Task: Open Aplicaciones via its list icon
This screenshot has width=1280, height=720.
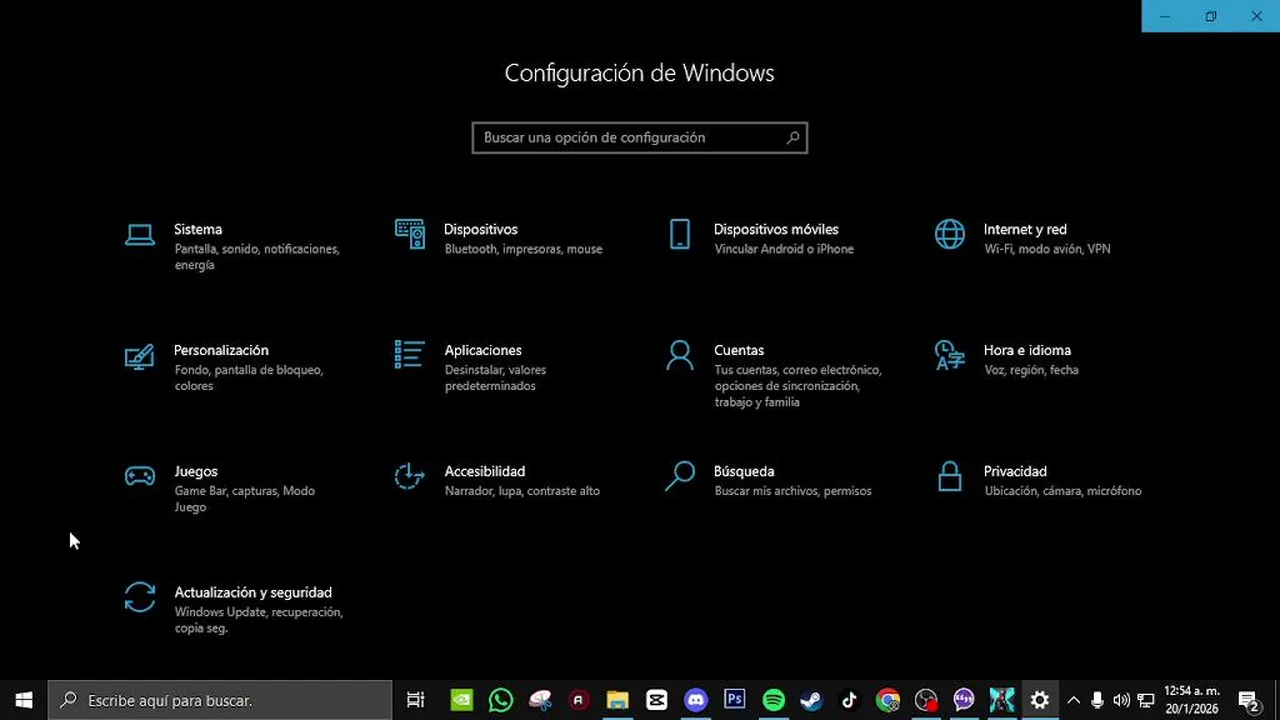Action: click(410, 355)
